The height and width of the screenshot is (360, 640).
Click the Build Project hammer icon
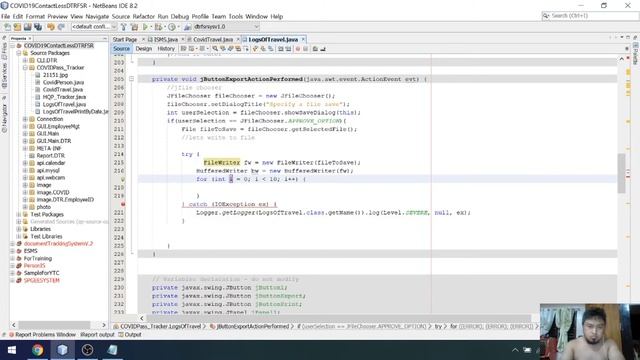click(124, 27)
